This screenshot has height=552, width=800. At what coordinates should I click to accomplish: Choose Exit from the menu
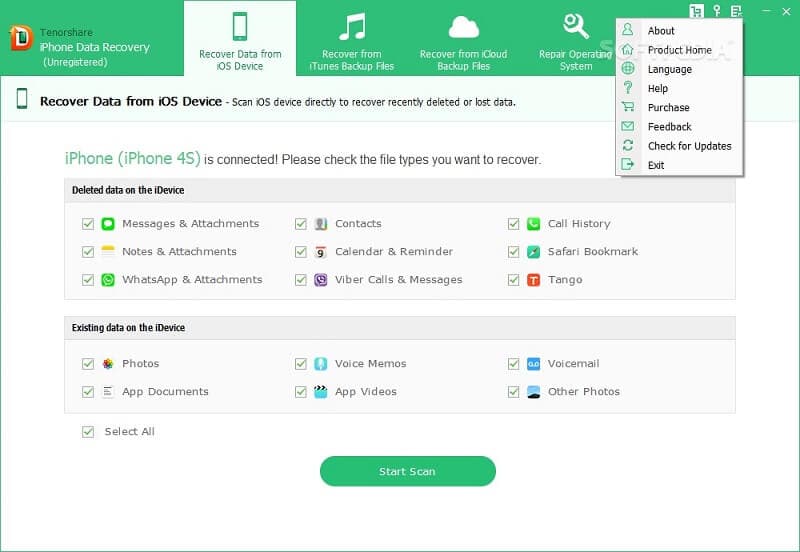(x=679, y=165)
